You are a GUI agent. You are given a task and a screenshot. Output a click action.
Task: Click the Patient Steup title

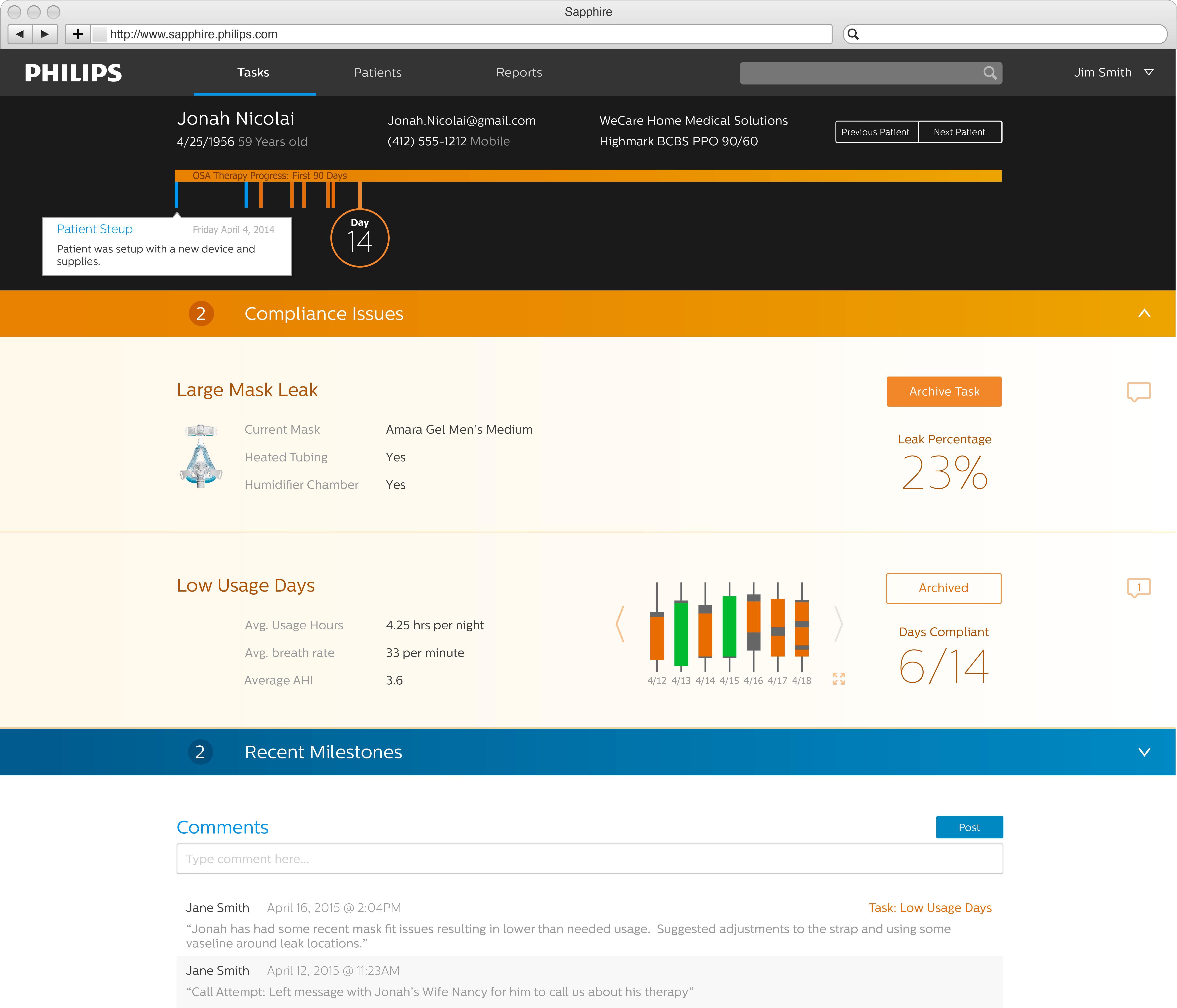(95, 229)
